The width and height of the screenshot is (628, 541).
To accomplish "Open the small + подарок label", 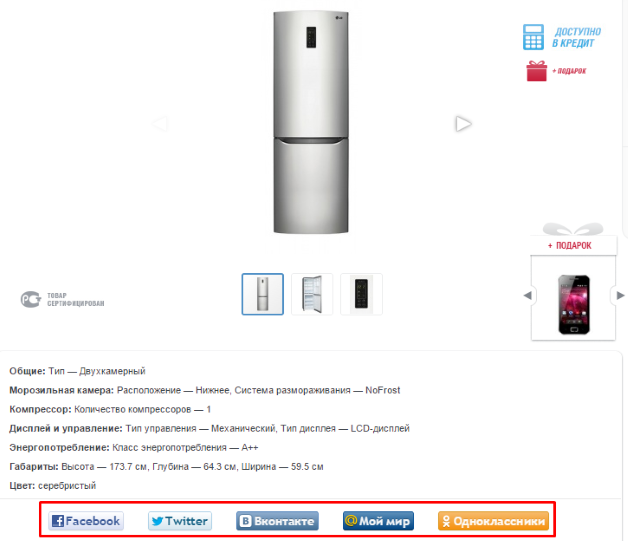I will [x=569, y=71].
